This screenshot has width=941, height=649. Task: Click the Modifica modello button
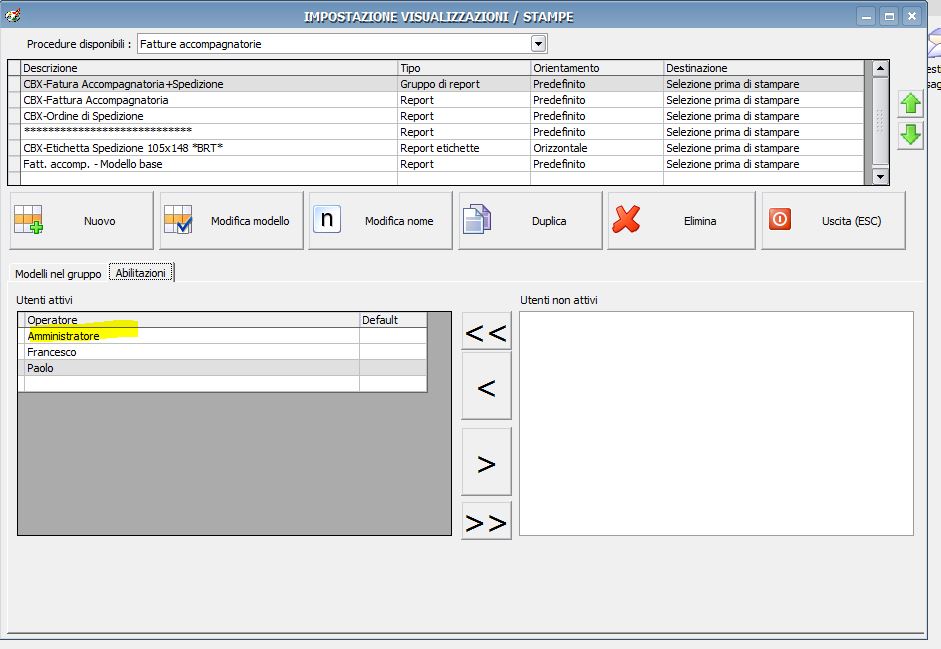tap(232, 220)
